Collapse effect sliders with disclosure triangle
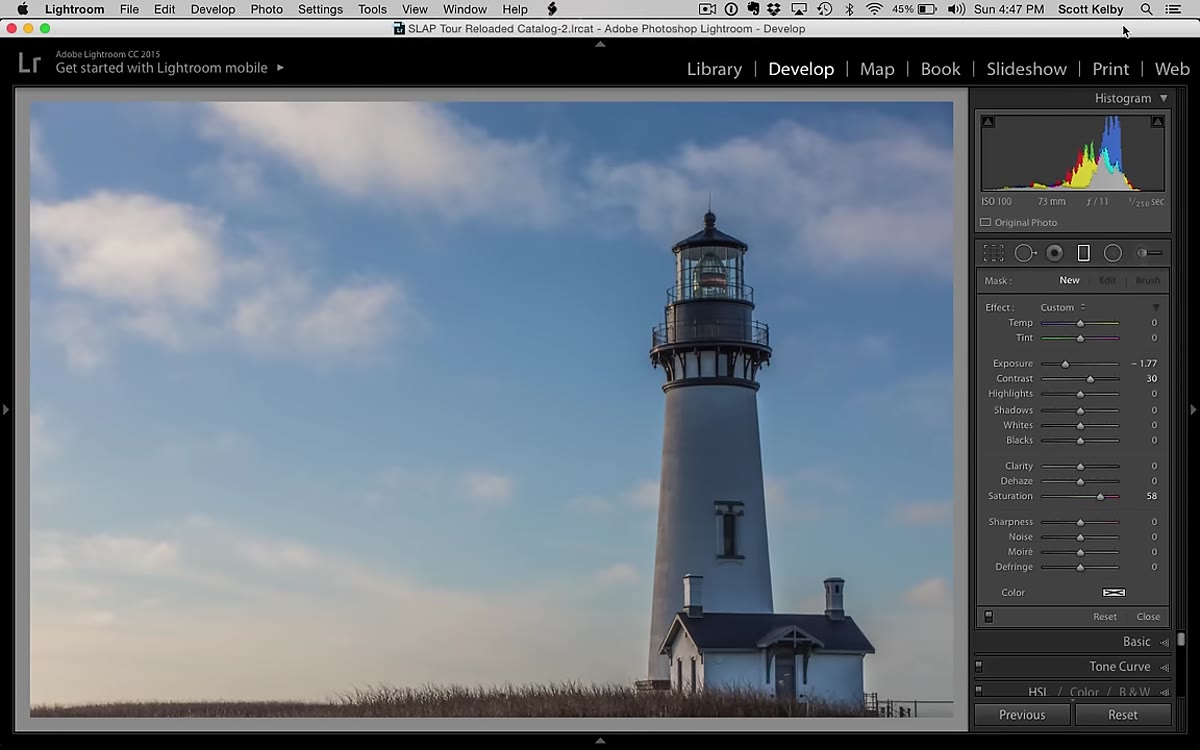1200x750 pixels. point(1156,307)
